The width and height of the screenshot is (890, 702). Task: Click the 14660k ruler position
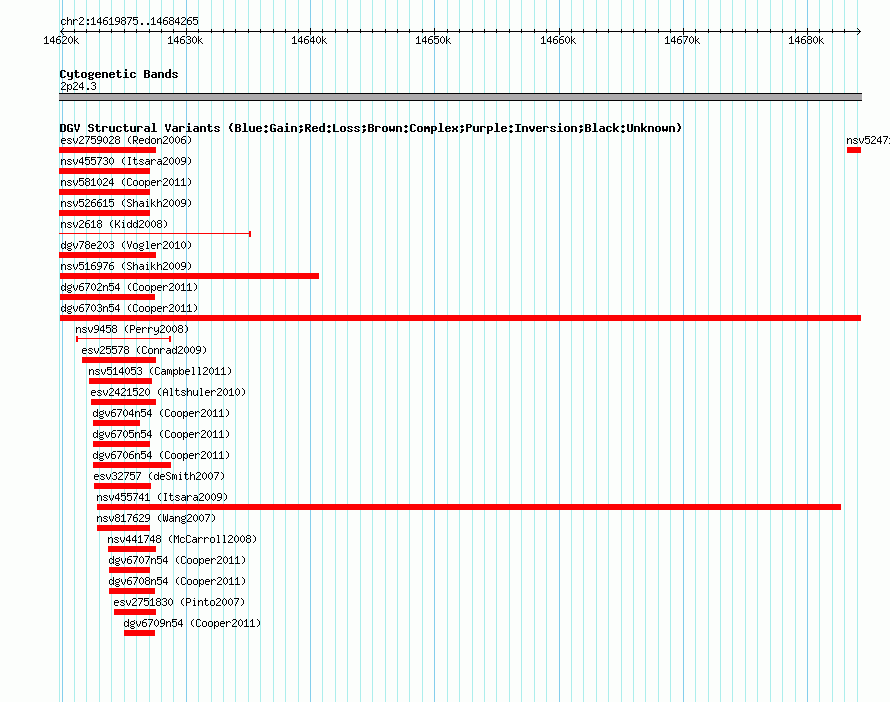click(558, 40)
